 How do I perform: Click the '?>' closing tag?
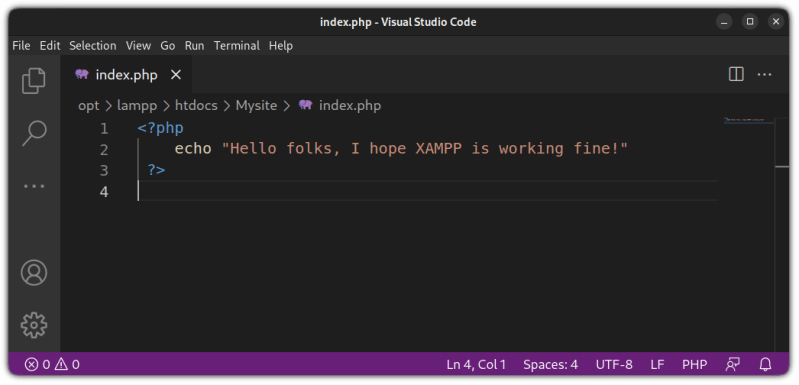tap(156, 170)
